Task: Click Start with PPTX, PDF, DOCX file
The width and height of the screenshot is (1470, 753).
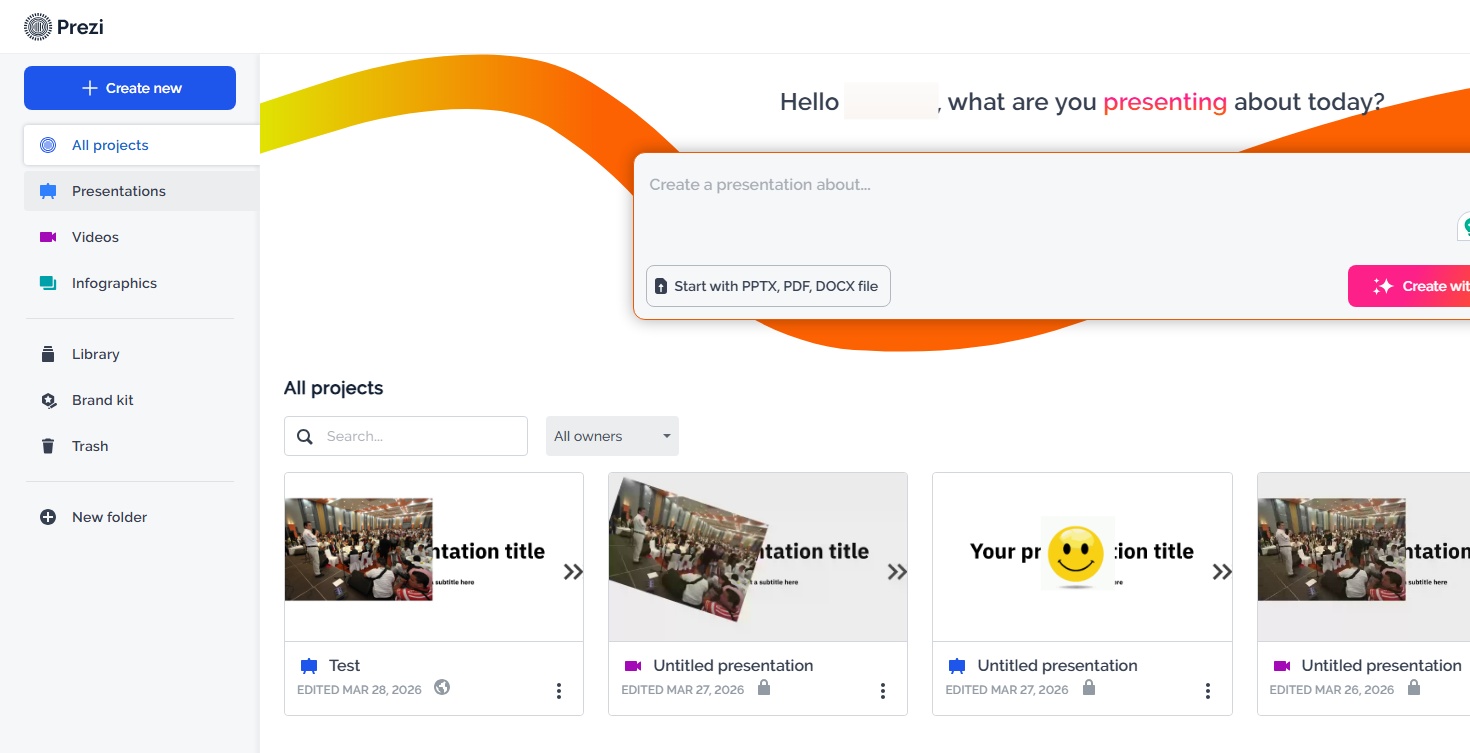Action: 768,286
